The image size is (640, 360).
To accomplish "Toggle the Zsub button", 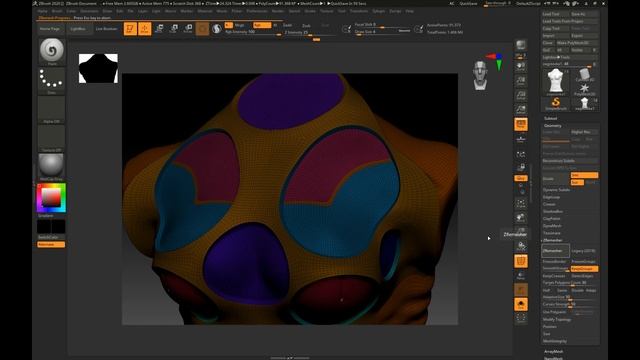I will (306, 25).
